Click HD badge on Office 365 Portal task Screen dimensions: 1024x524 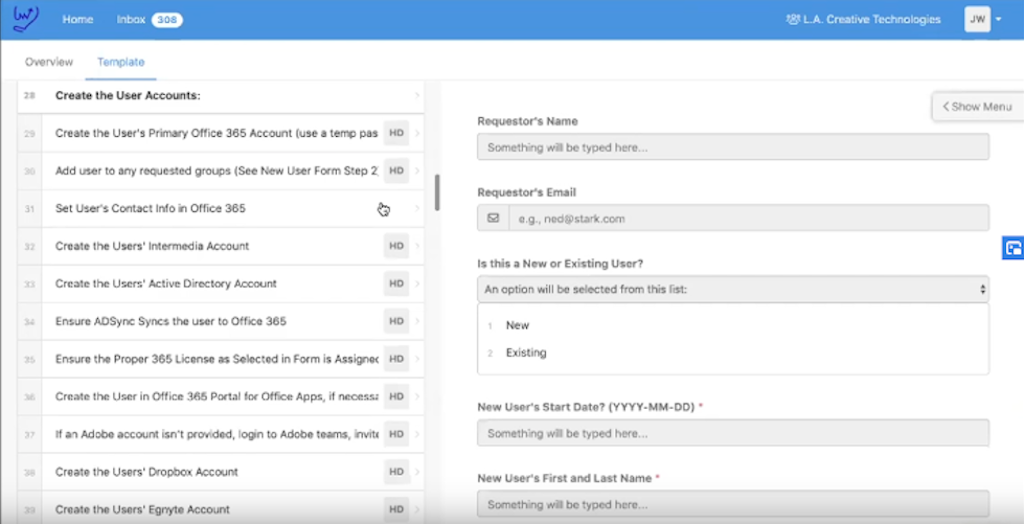pyautogui.click(x=396, y=397)
